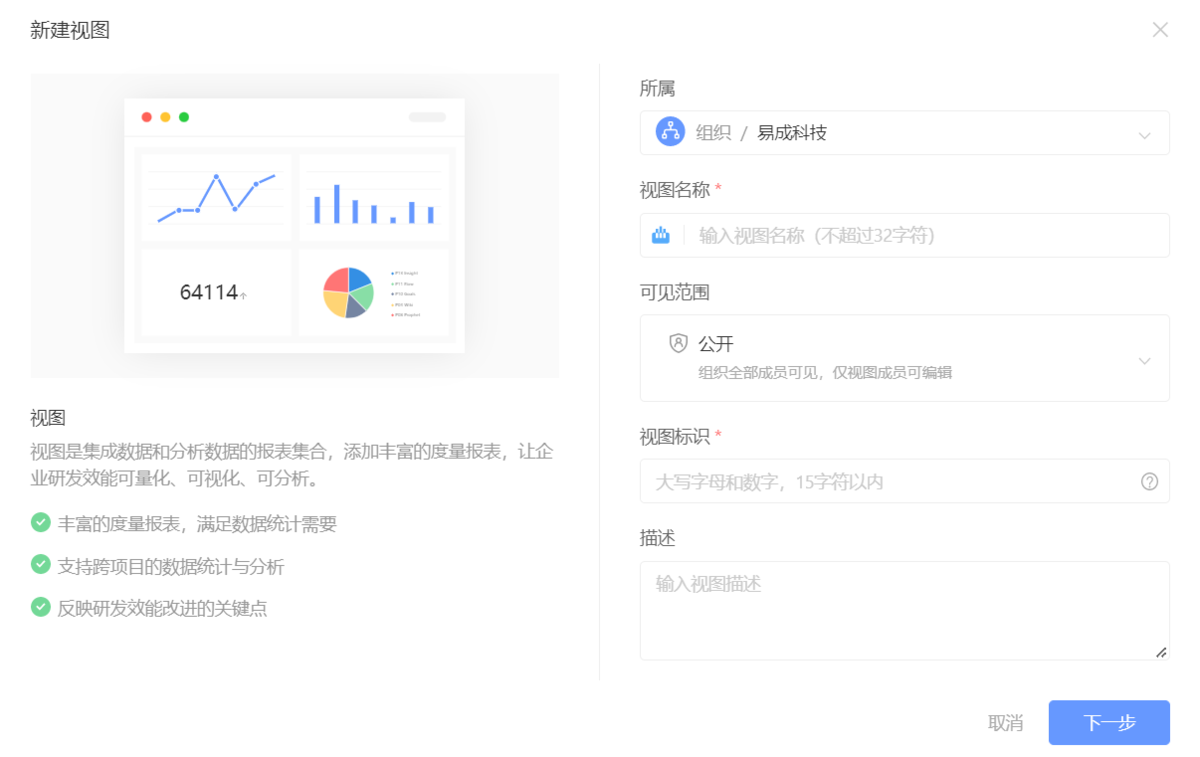
Task: Click the dashboard icon inside the 视图名称 input
Action: pyautogui.click(x=660, y=234)
